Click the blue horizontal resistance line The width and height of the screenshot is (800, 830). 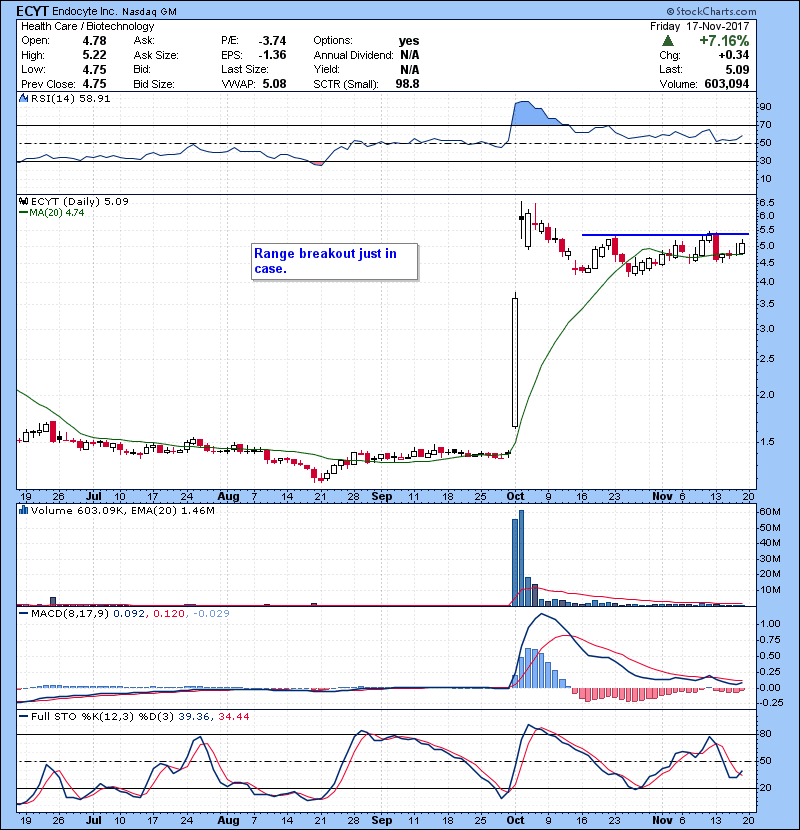point(666,234)
